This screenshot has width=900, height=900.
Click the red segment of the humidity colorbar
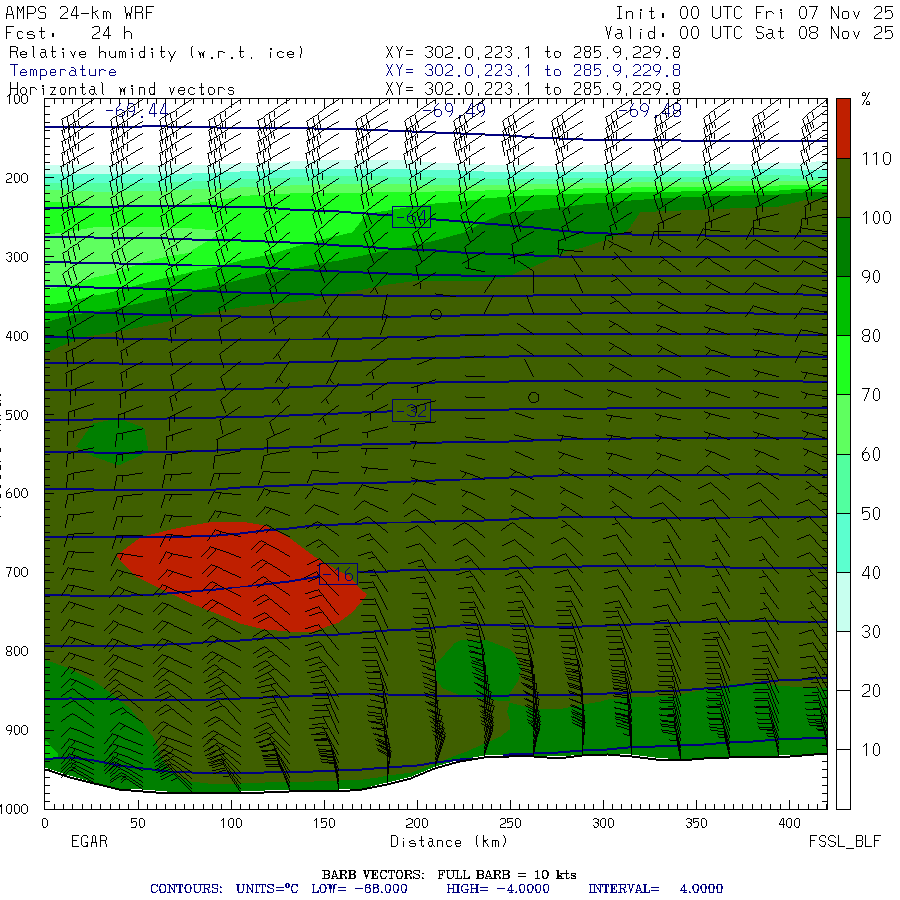[x=843, y=128]
